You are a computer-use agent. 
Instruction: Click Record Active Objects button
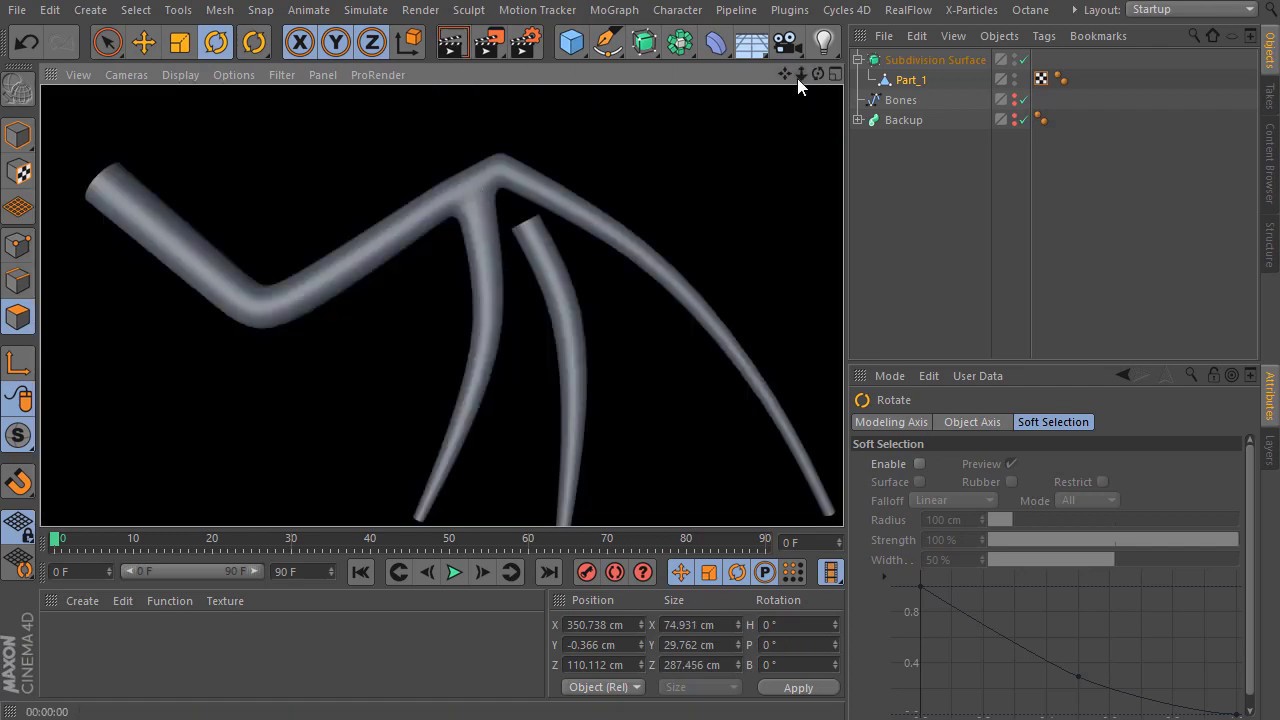click(x=587, y=572)
